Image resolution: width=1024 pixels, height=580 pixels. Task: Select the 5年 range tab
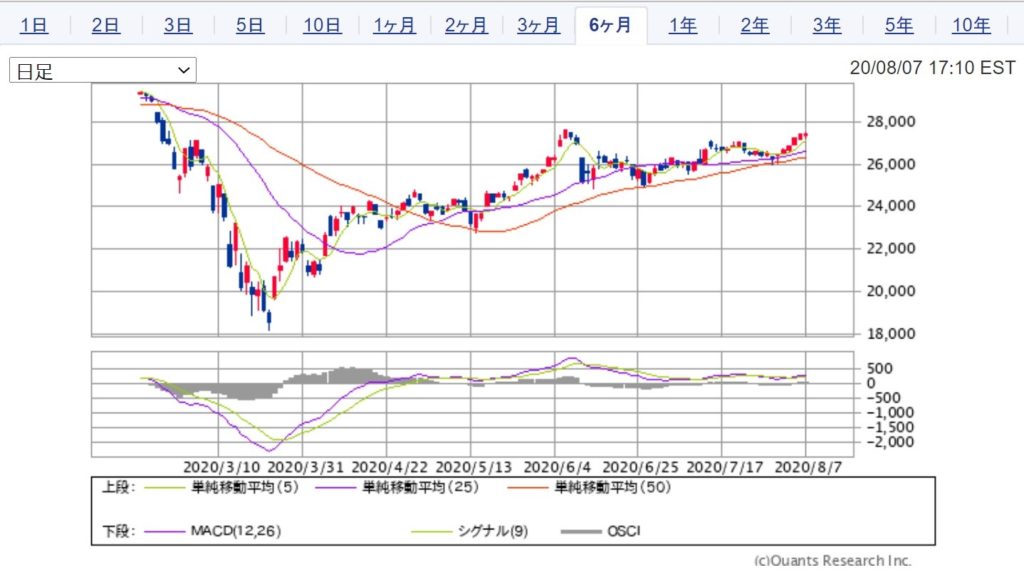coord(899,26)
